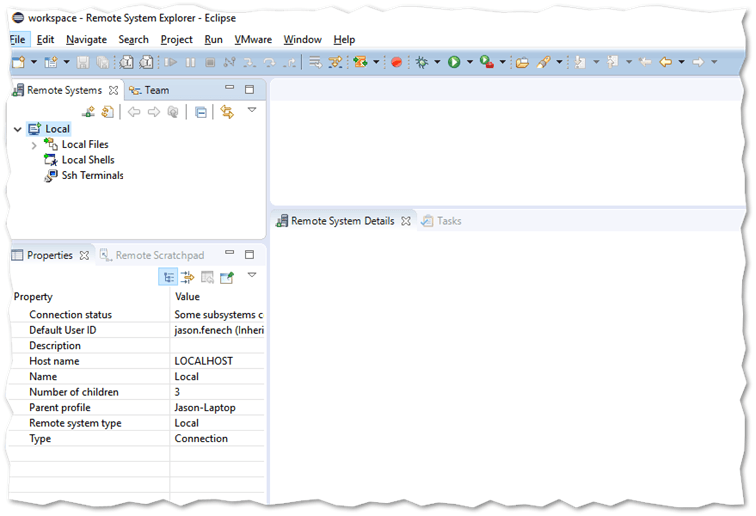Toggle Link with Editor in Remote Systems view
The image size is (756, 516).
(227, 112)
